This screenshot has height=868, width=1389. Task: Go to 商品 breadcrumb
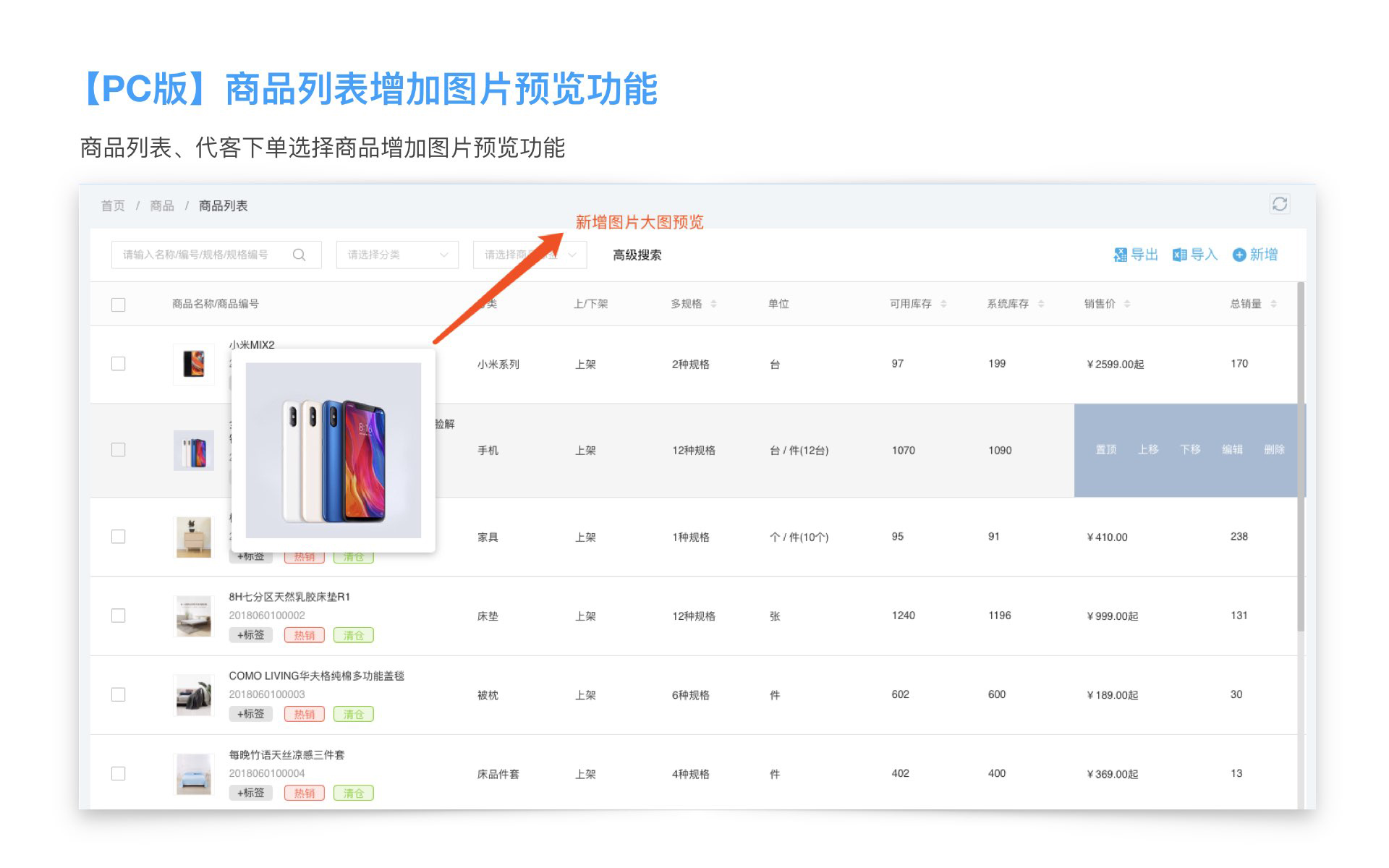[162, 206]
